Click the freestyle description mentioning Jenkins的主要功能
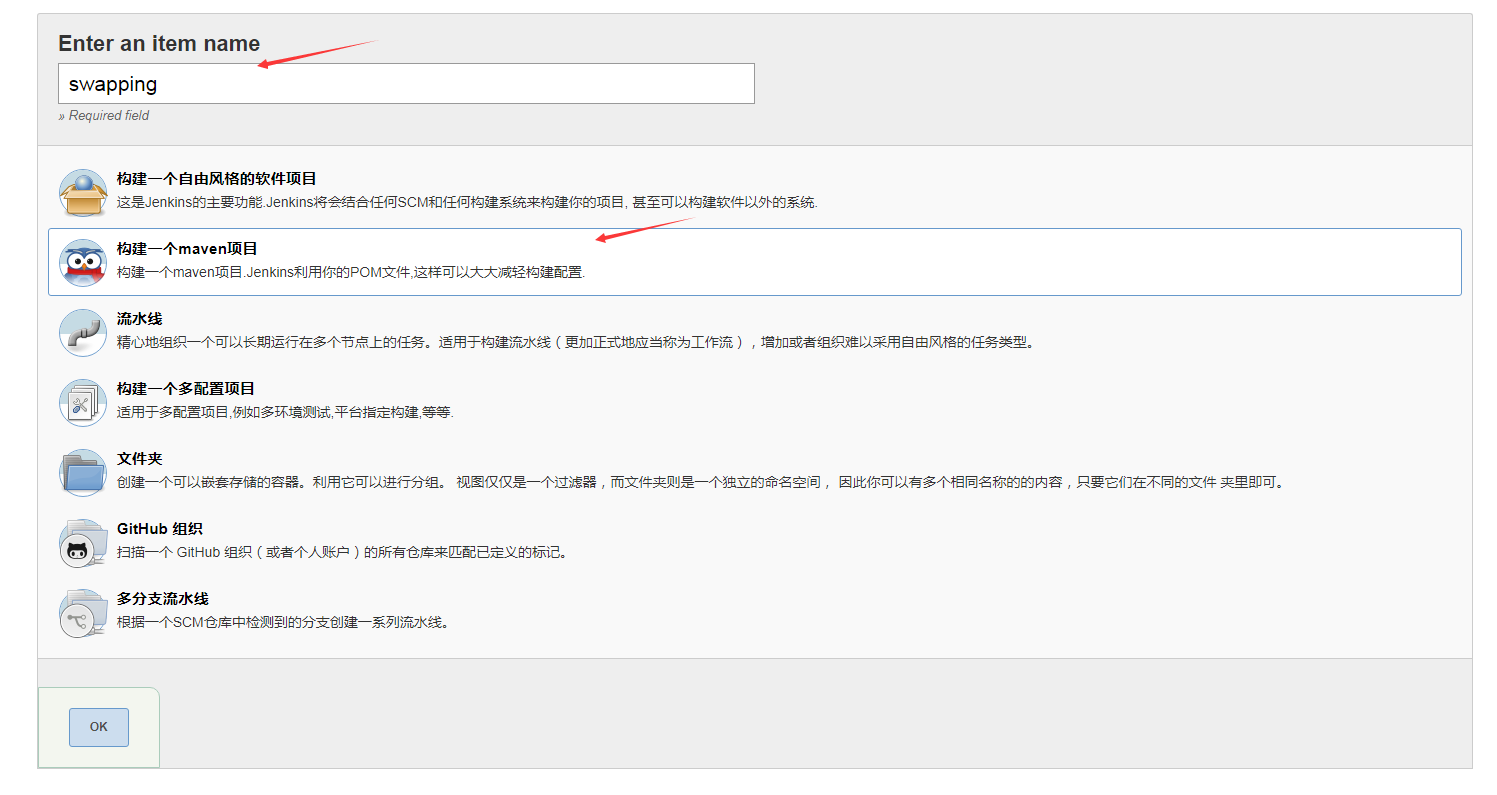Screen dimensions: 1497x795 tap(467, 202)
